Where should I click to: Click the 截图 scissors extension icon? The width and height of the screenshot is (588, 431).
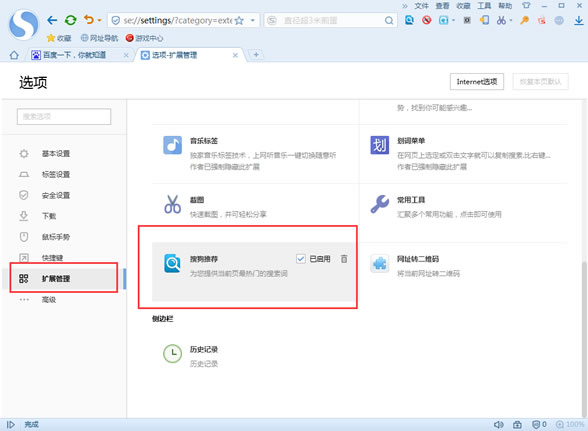click(172, 204)
